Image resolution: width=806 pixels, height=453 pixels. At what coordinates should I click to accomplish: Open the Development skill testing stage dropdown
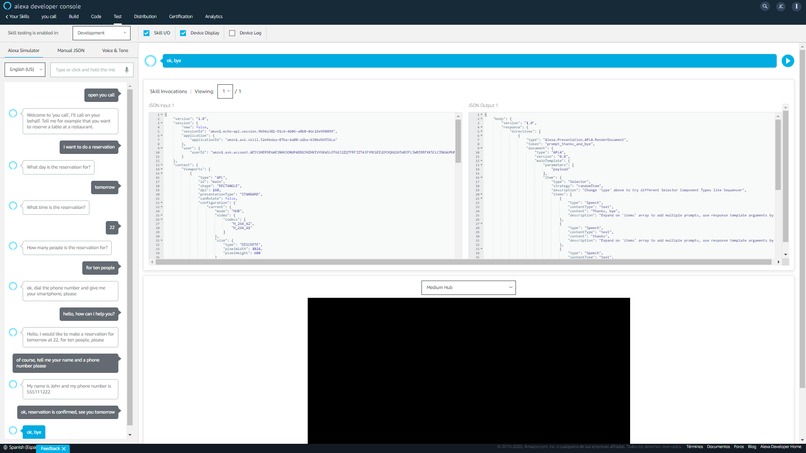point(101,33)
